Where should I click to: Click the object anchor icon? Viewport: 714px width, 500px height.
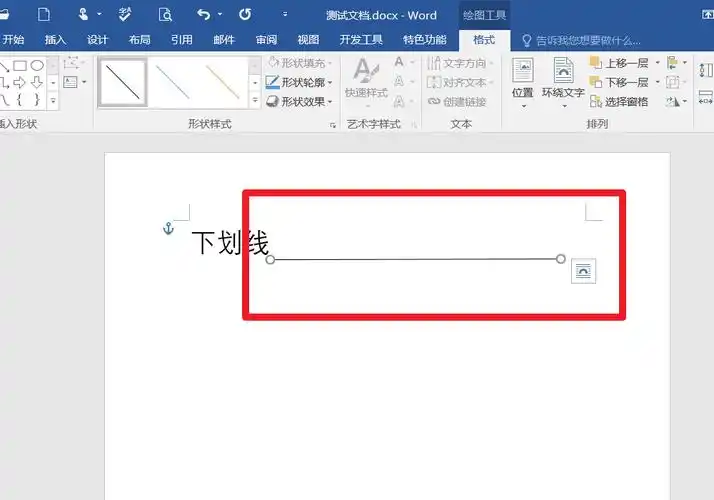[x=168, y=228]
